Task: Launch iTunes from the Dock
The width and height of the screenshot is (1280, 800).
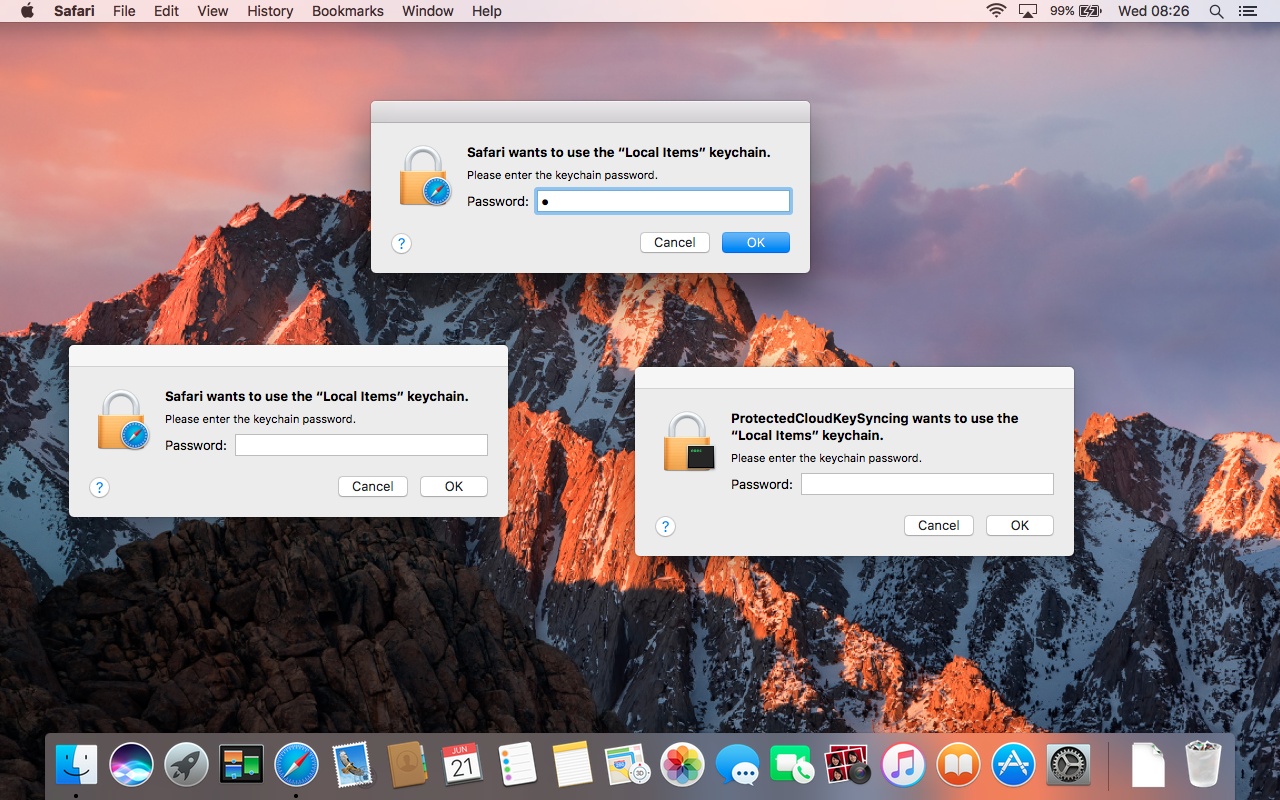Action: point(903,765)
